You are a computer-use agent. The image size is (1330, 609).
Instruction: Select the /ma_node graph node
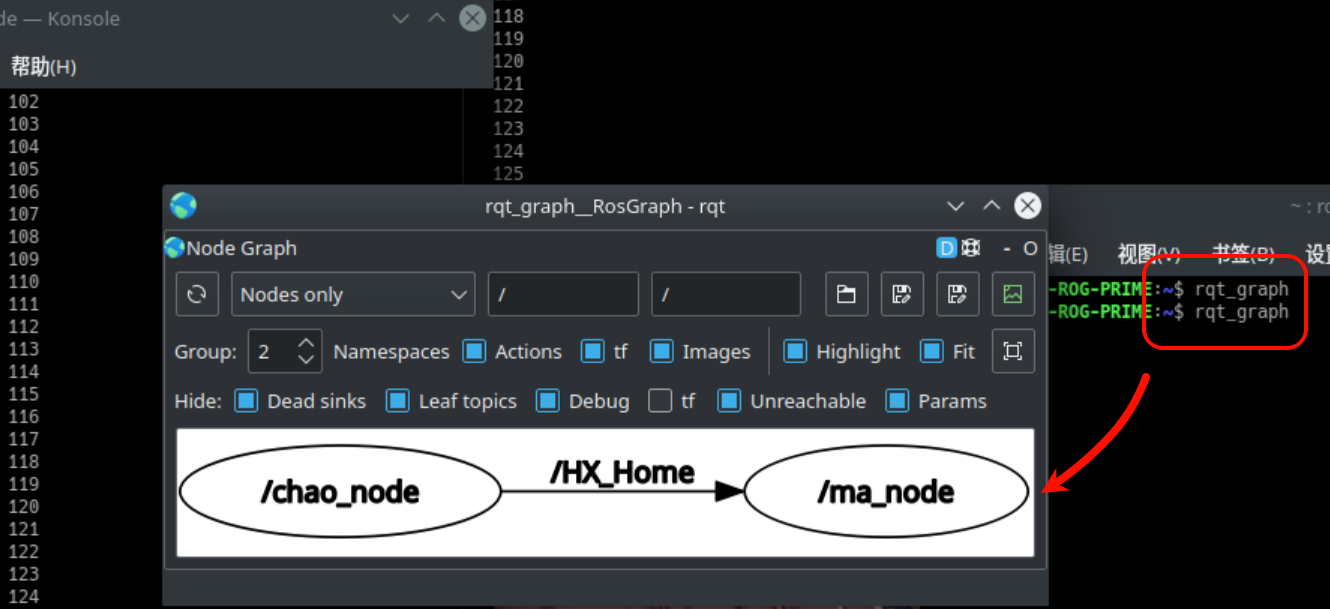[x=886, y=492]
